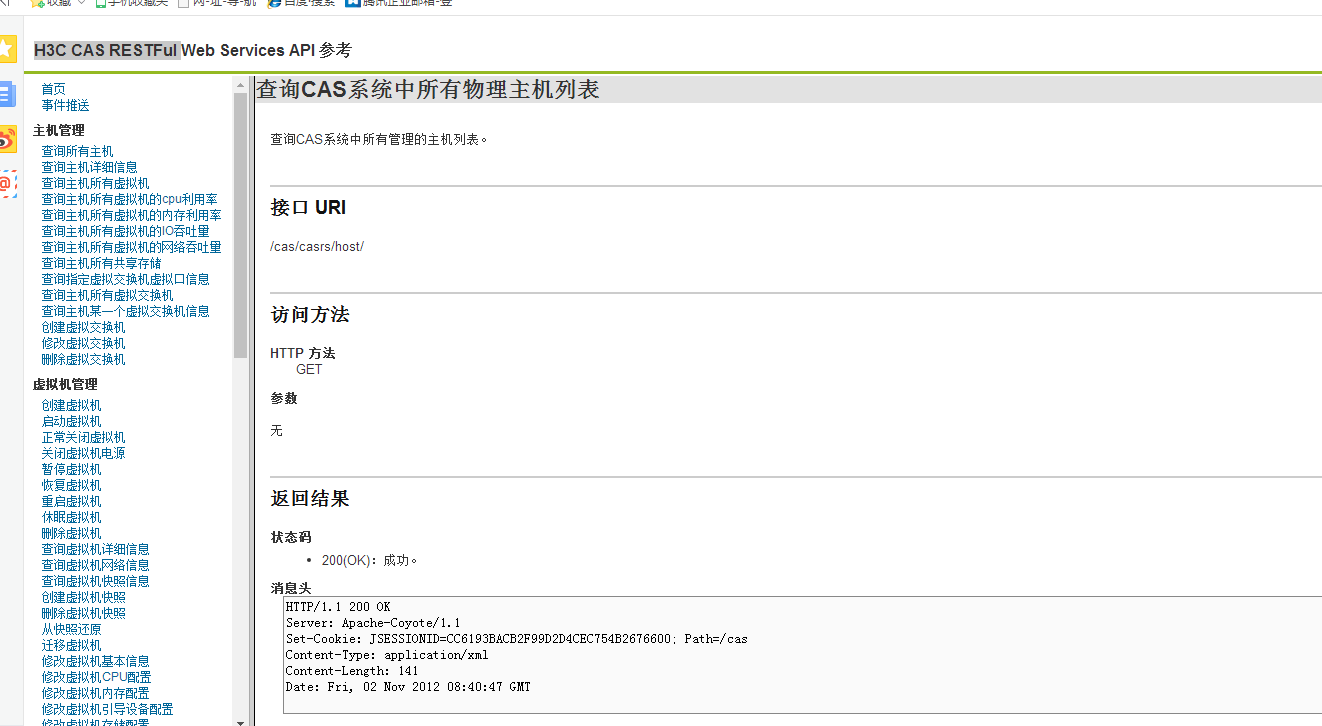Open the Weibo sidebar icon
Image resolution: width=1322 pixels, height=726 pixels.
coord(7,140)
